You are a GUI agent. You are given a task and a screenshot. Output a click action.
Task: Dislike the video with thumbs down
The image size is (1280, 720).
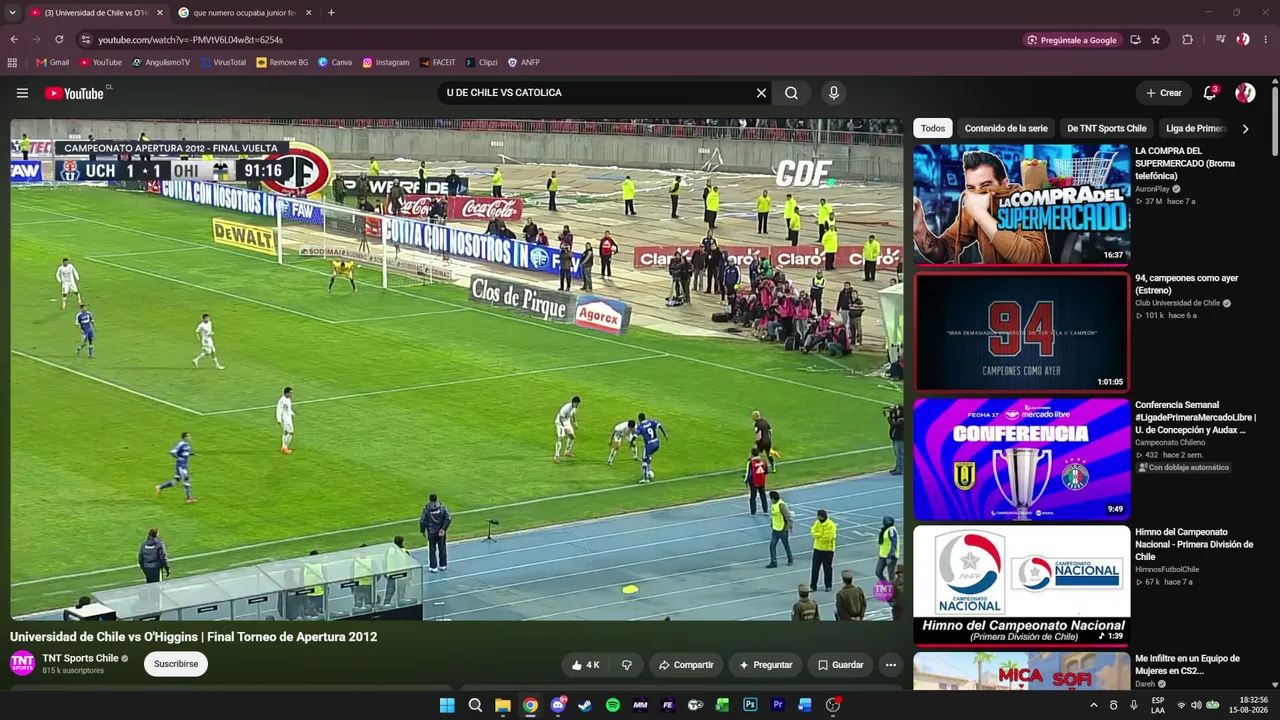click(x=627, y=665)
